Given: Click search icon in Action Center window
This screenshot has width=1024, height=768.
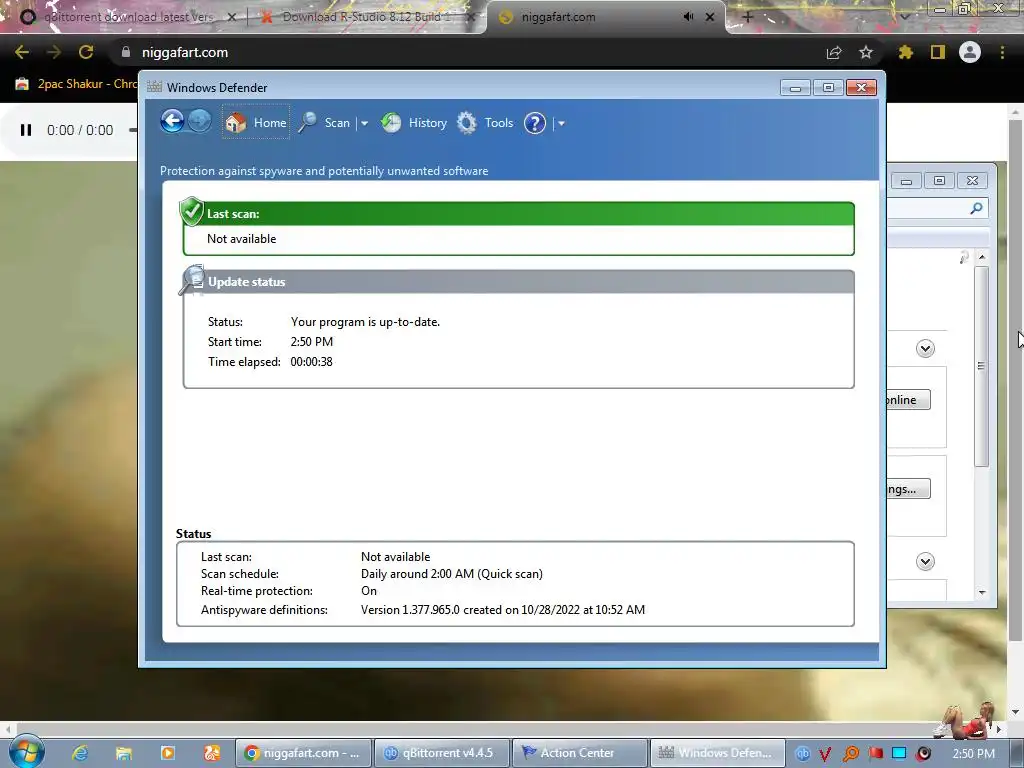Looking at the screenshot, I should click(976, 208).
